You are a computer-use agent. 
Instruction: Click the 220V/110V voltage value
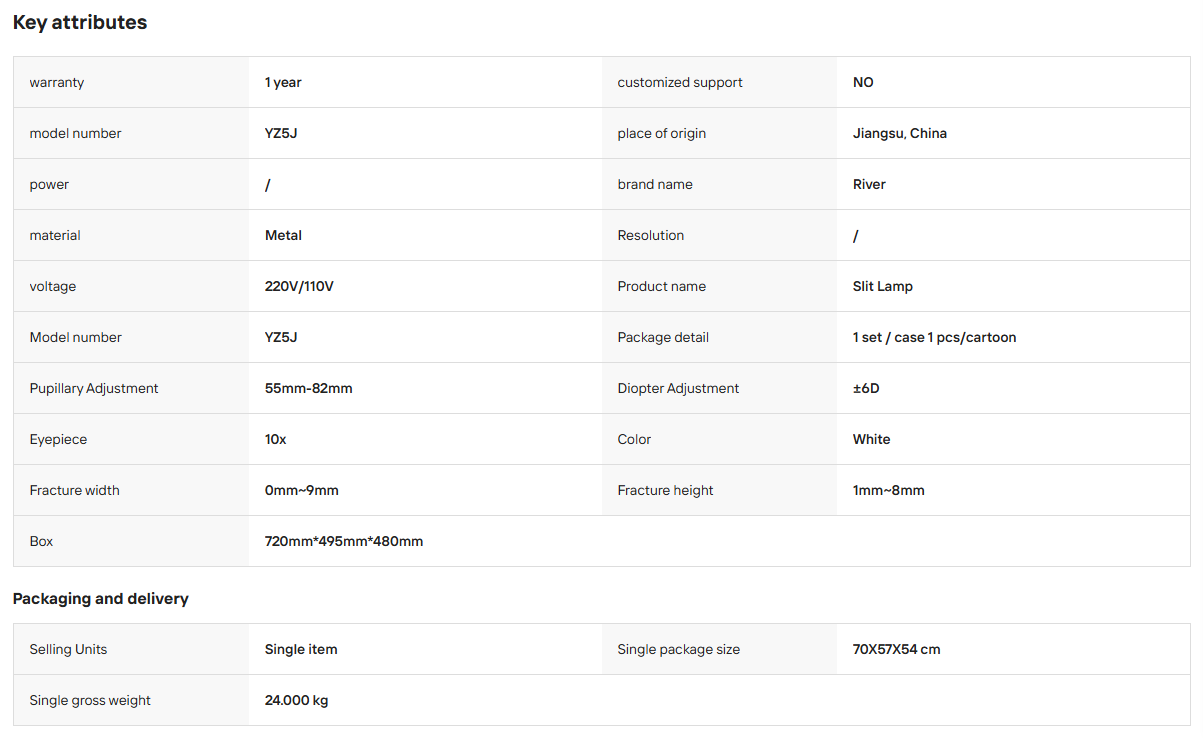(x=299, y=286)
